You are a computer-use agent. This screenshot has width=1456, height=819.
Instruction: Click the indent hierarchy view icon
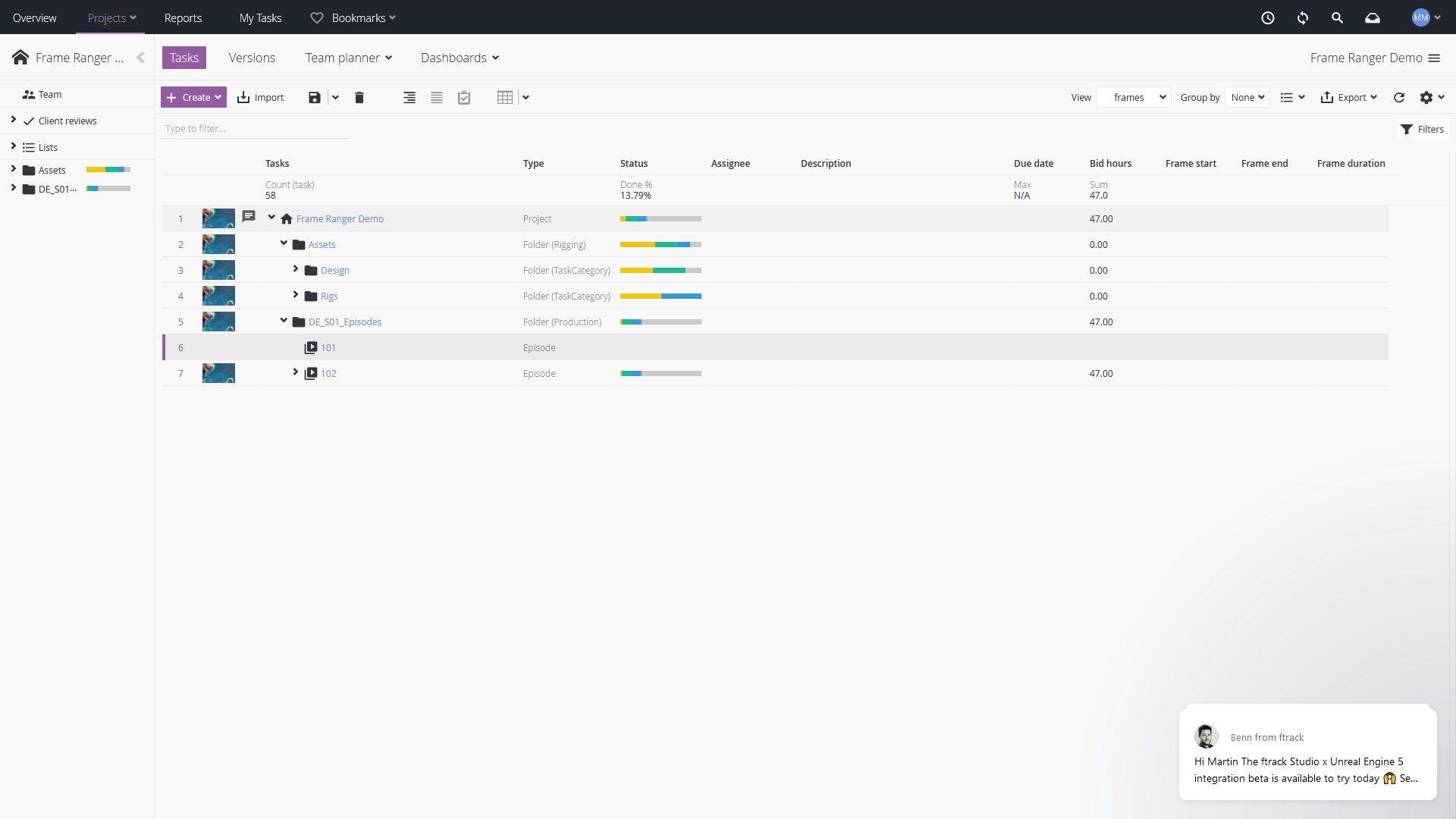coord(409,98)
